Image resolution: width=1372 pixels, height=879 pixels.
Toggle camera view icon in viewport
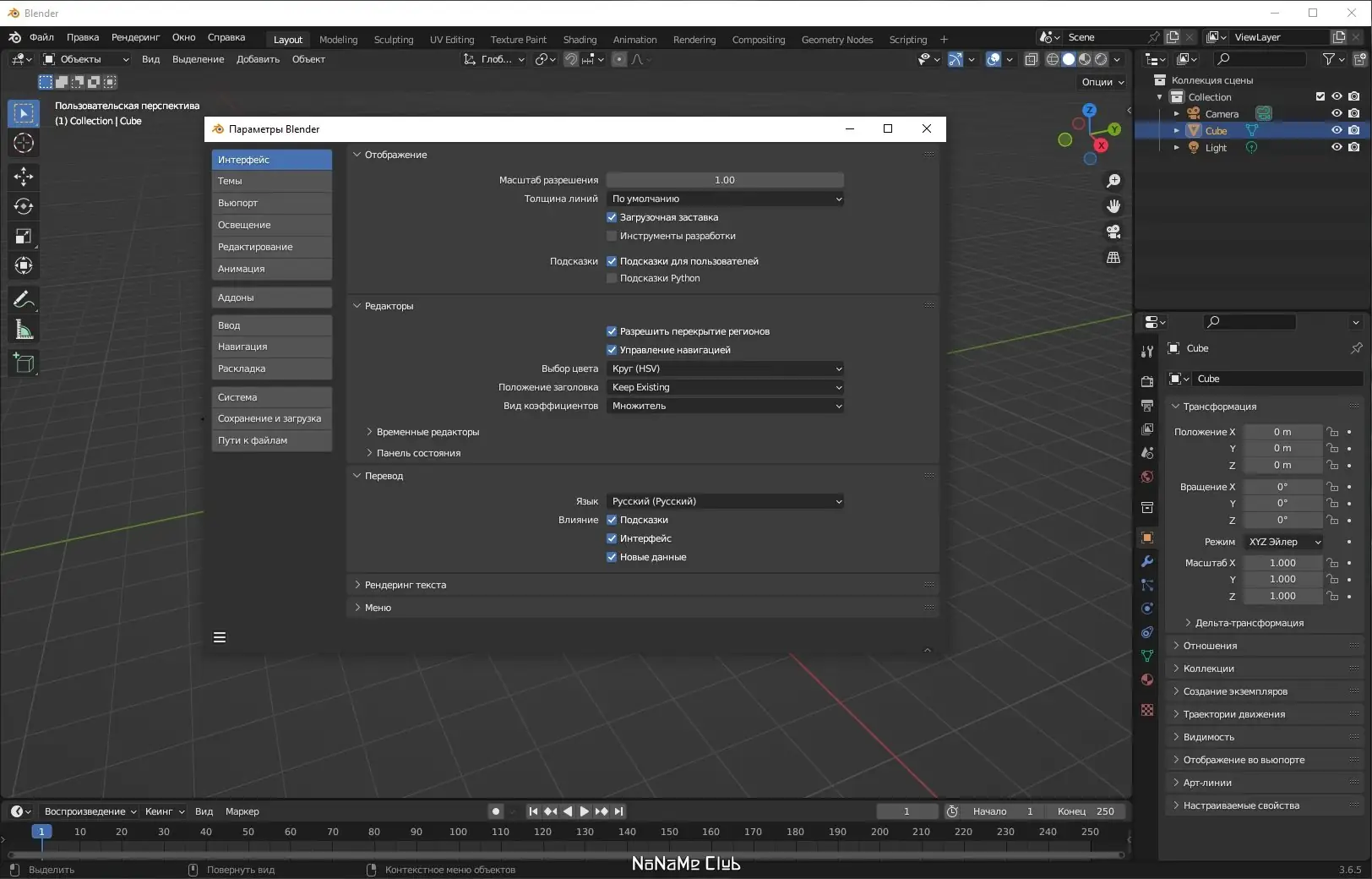(x=1113, y=232)
